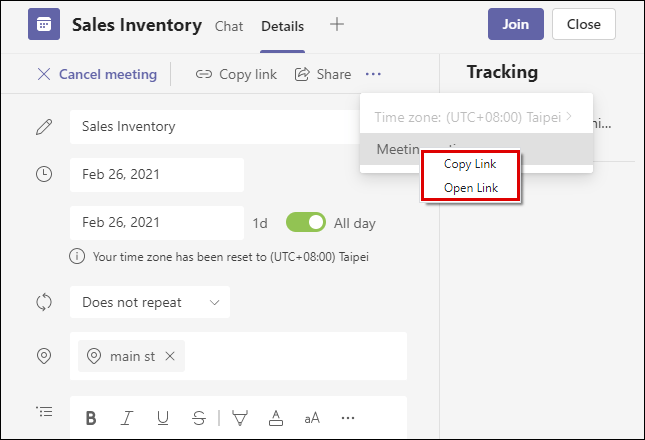Toggle underline formatting
Screen dimensions: 645x440
click(162, 418)
